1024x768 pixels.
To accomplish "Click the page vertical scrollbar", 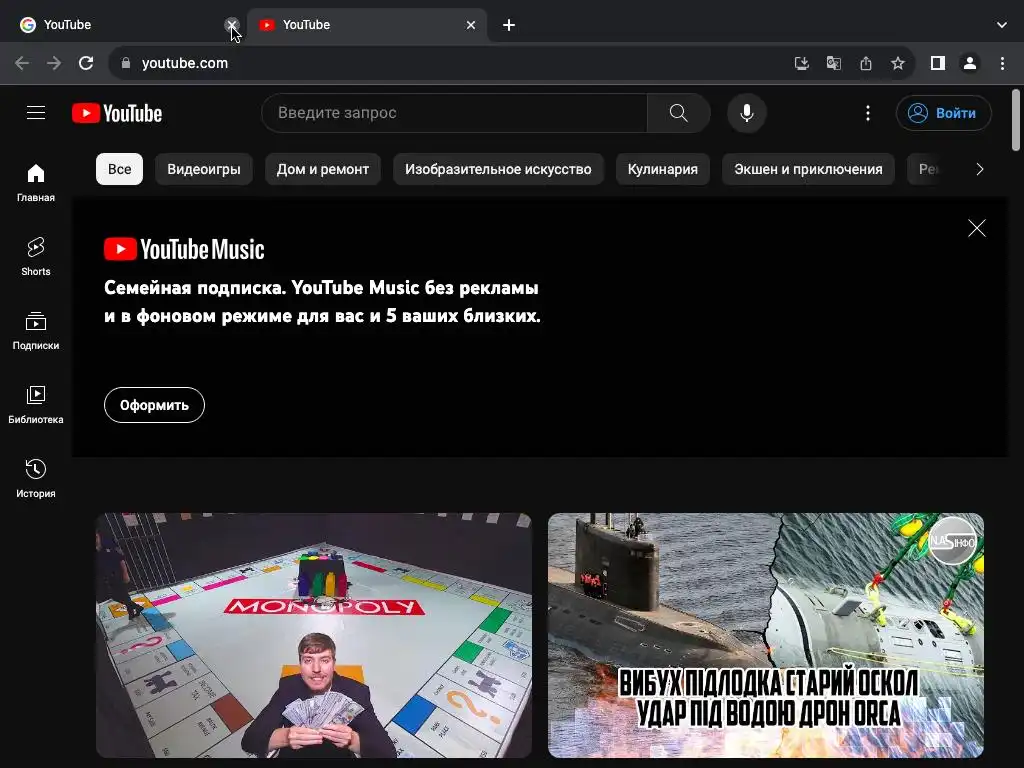I will click(x=1016, y=121).
